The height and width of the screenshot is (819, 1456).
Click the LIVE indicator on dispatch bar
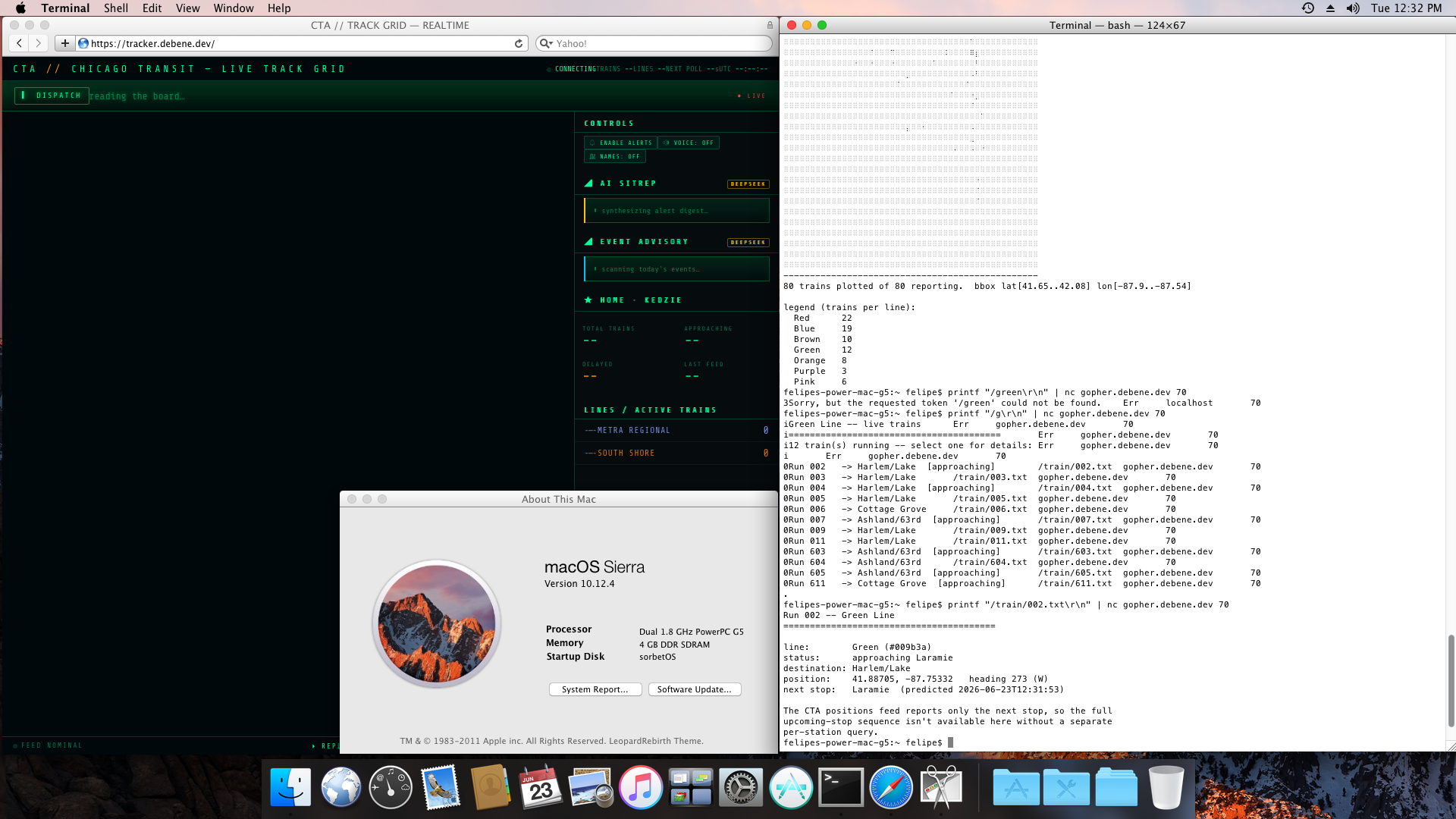[x=752, y=96]
